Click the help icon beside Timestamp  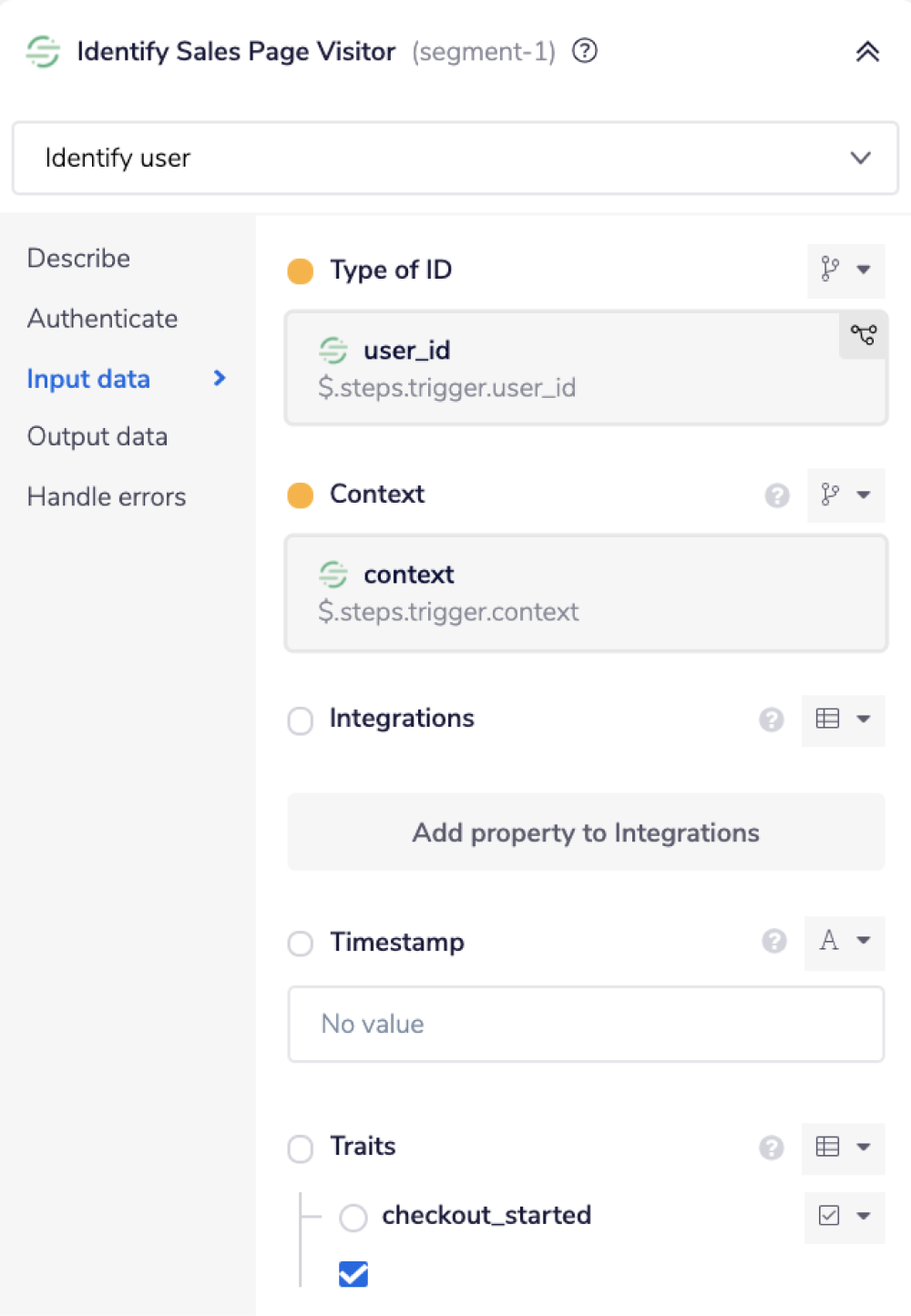[x=773, y=942]
